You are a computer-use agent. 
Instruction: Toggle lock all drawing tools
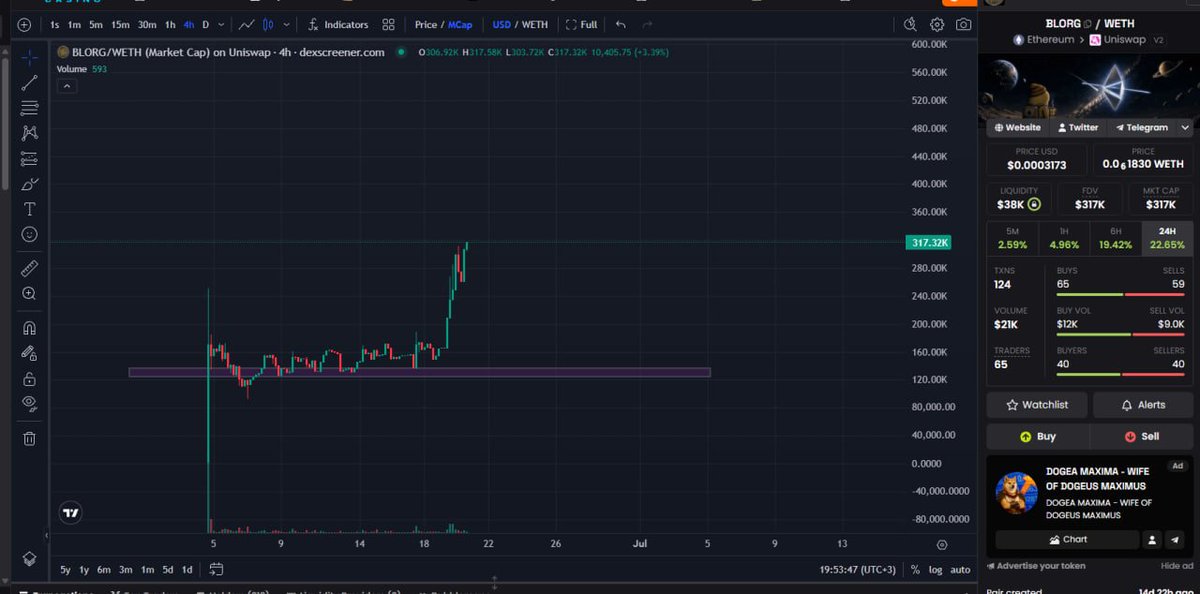pos(29,379)
